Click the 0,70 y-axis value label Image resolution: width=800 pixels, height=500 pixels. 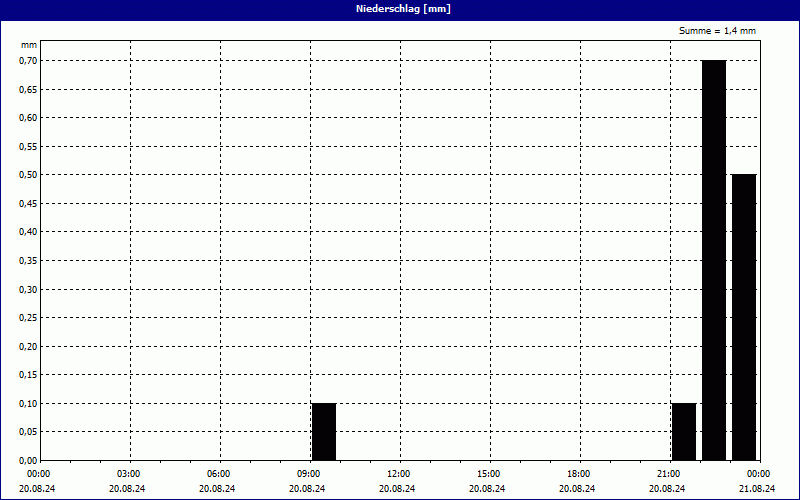pyautogui.click(x=27, y=60)
